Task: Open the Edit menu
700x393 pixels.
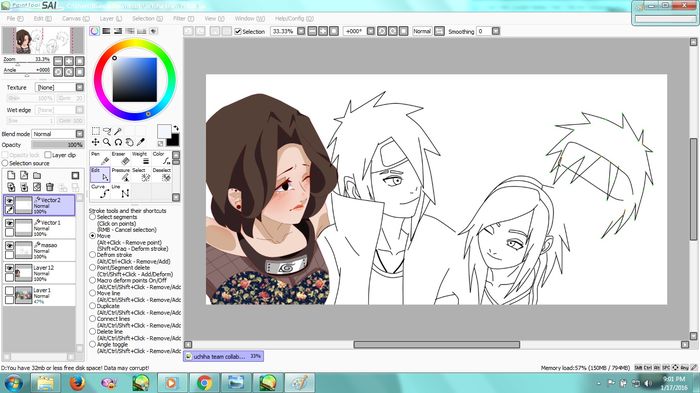Action: coord(42,18)
